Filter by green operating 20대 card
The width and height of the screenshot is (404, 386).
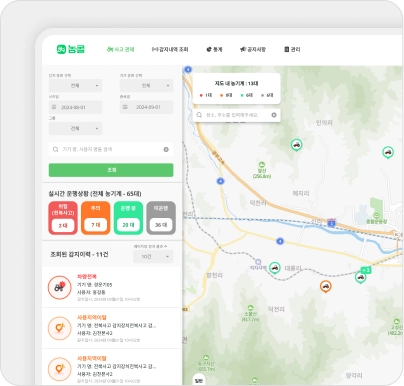pos(128,218)
